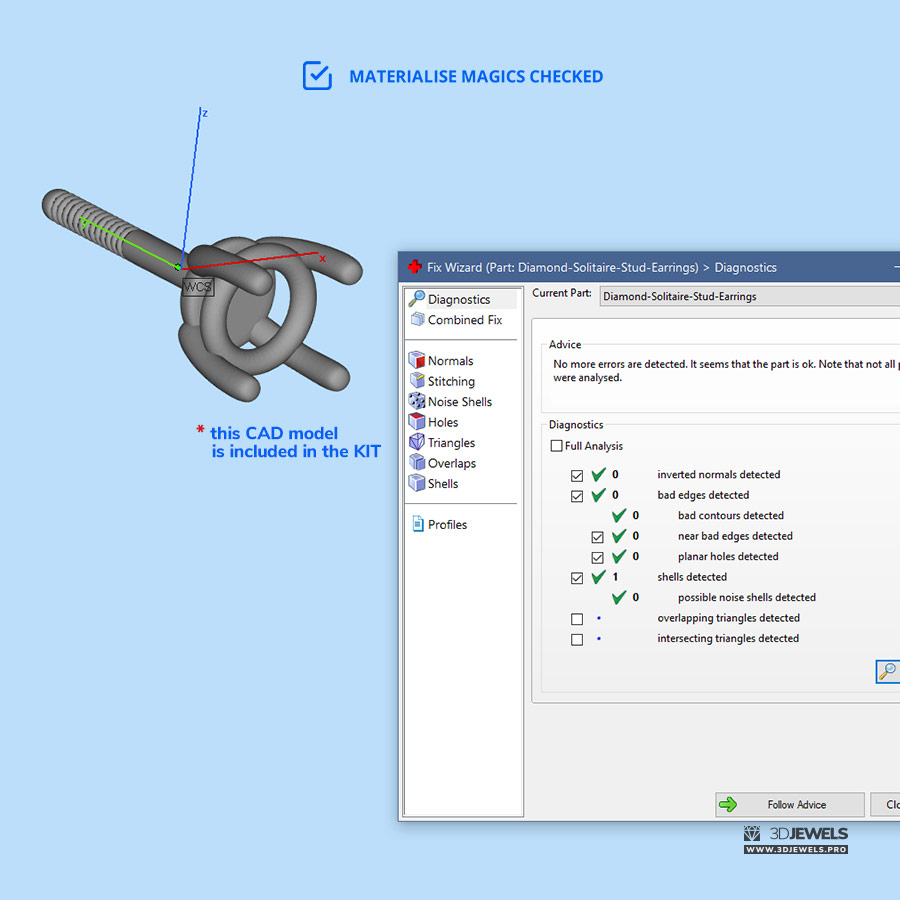Click the WCS label in viewport
This screenshot has height=900, width=900.
198,287
